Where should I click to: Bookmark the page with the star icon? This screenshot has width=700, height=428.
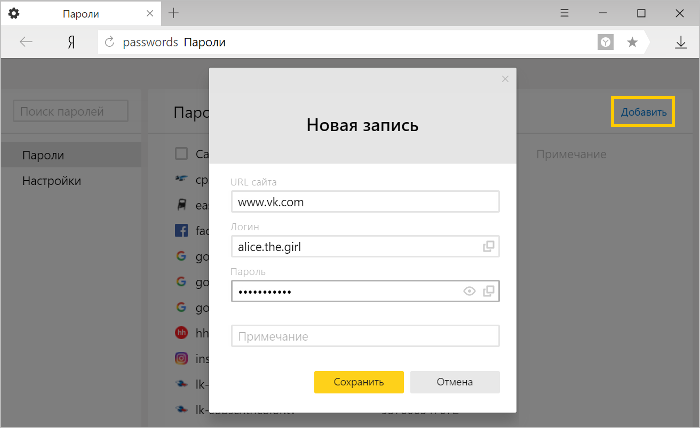pos(632,42)
